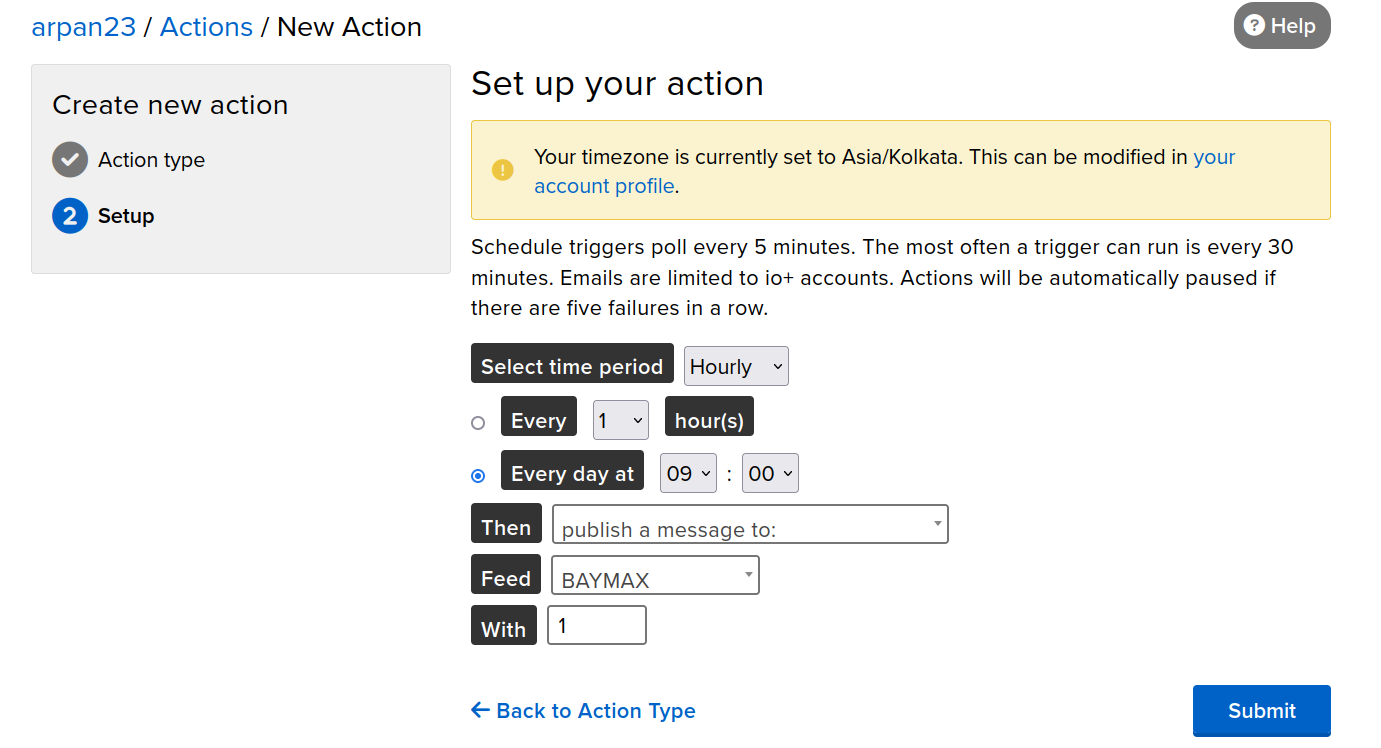Click the Submit button
Screen dimensions: 1381x748
click(1261, 711)
